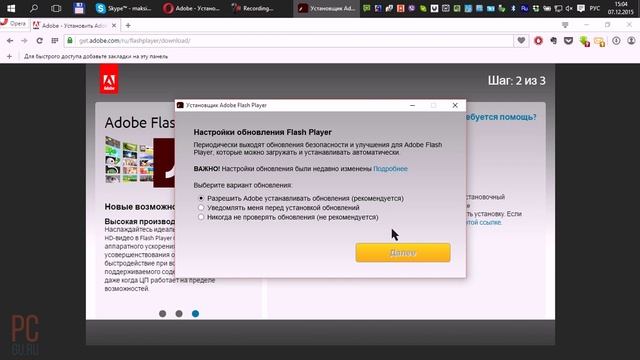
Task: Open the muted volume tray icon
Action: click(569, 8)
